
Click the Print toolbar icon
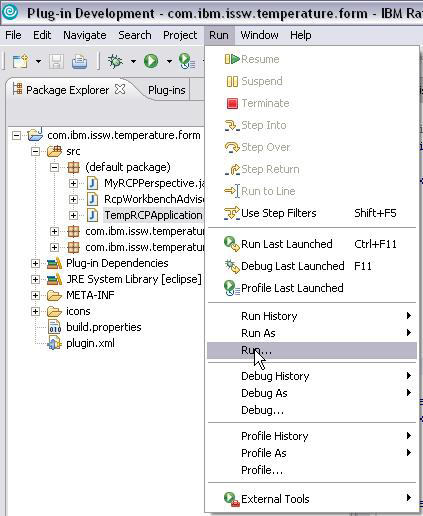79,61
